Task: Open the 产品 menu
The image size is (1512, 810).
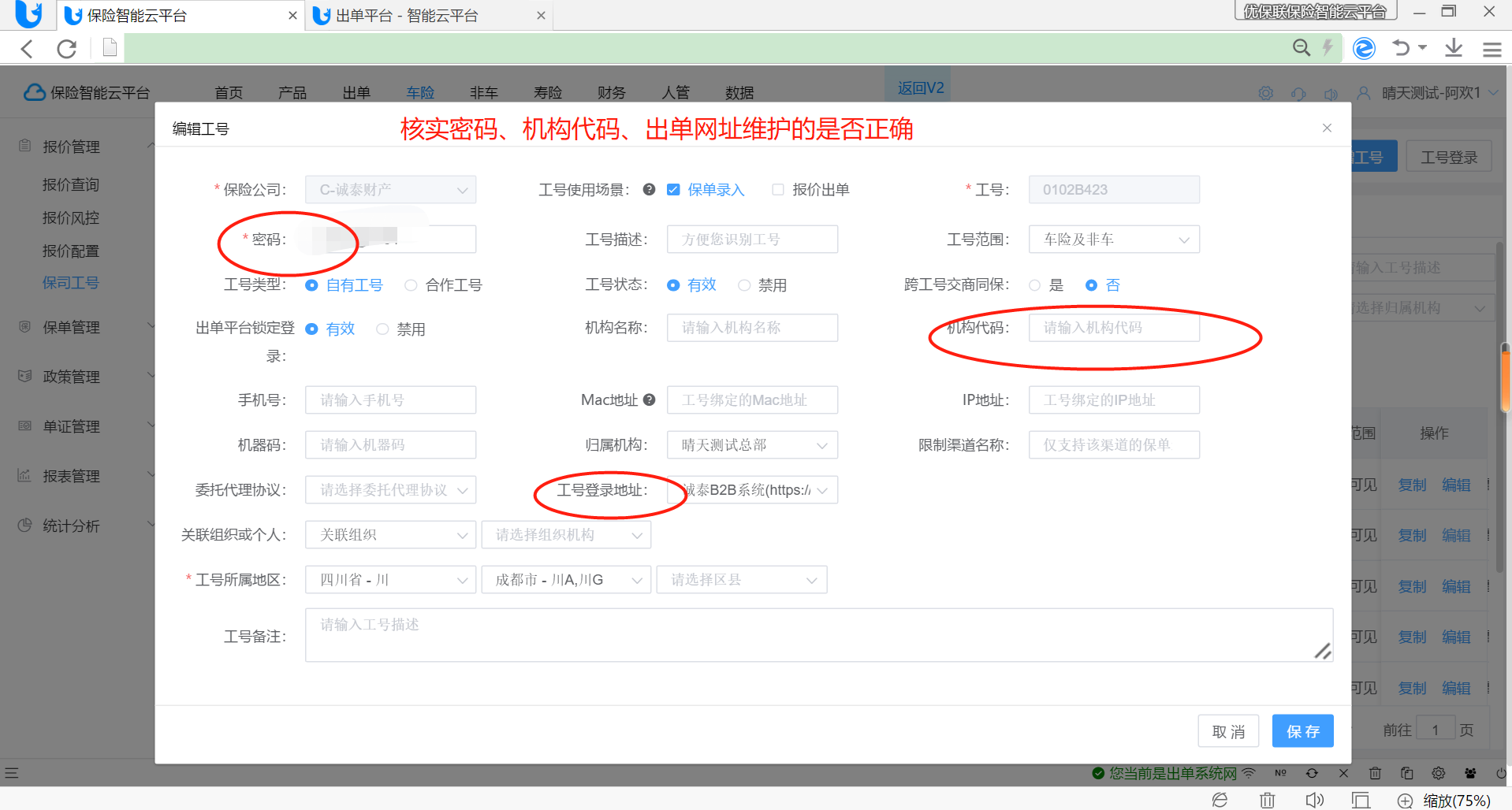Action: click(292, 93)
